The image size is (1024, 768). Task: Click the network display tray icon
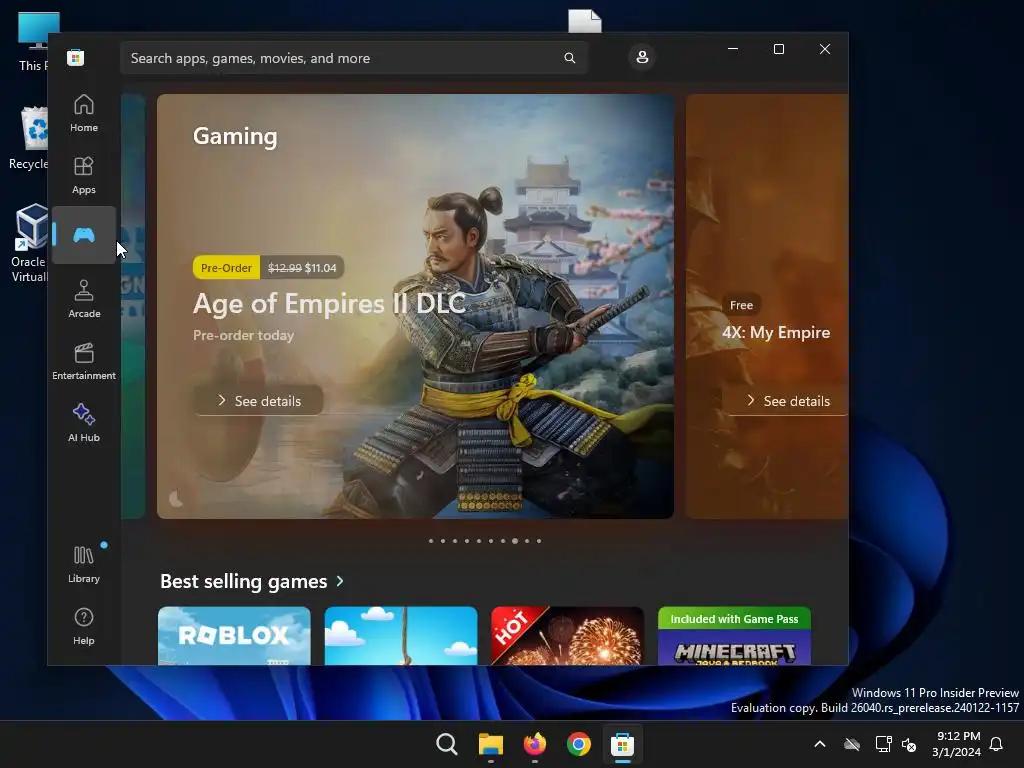[x=884, y=744]
